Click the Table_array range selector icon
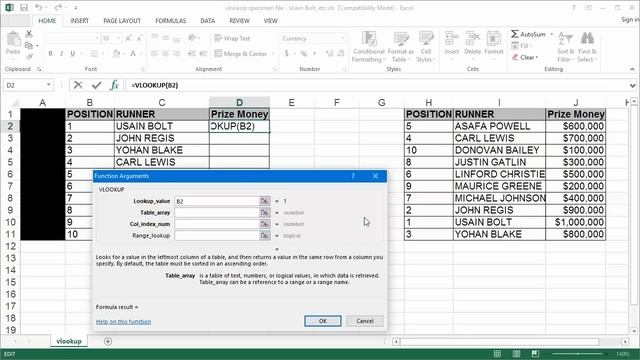The height and width of the screenshot is (360, 640). tap(264, 212)
